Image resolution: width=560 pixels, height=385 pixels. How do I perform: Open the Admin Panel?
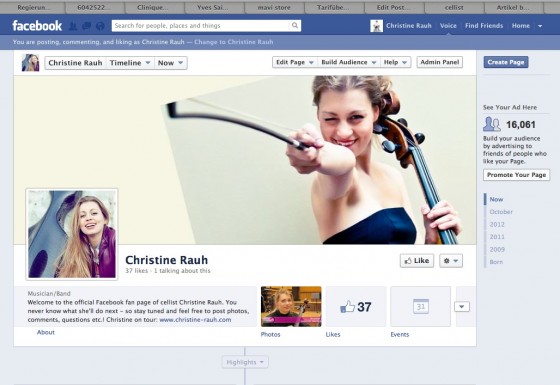pos(440,62)
